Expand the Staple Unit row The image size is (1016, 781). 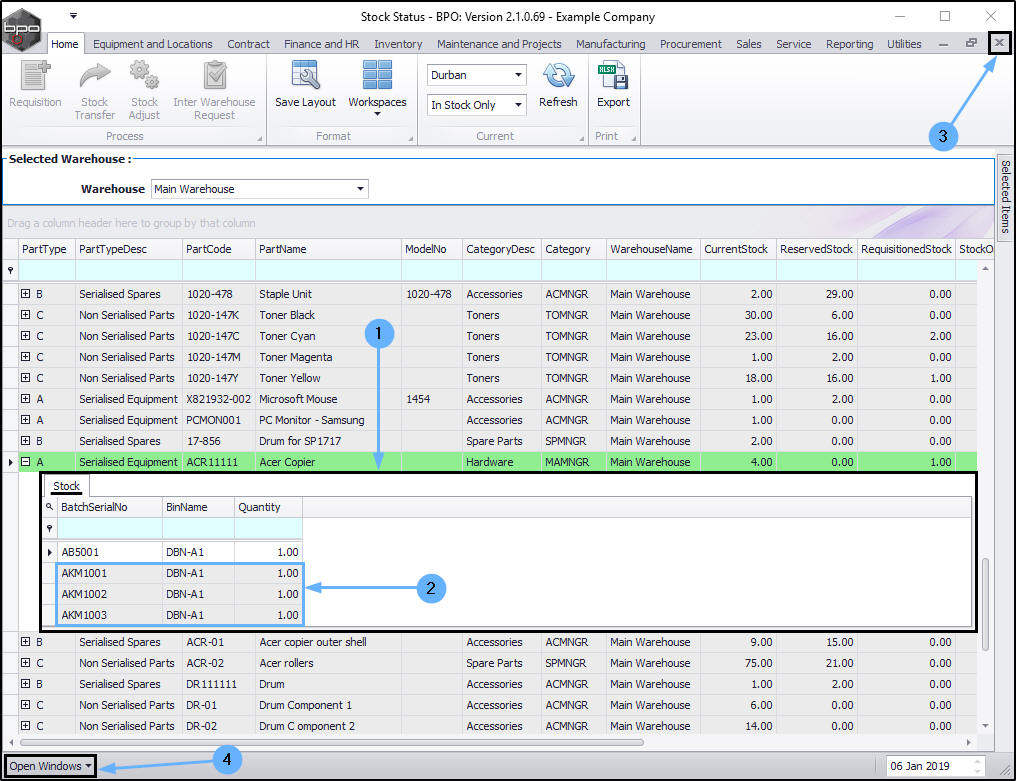coord(26,294)
